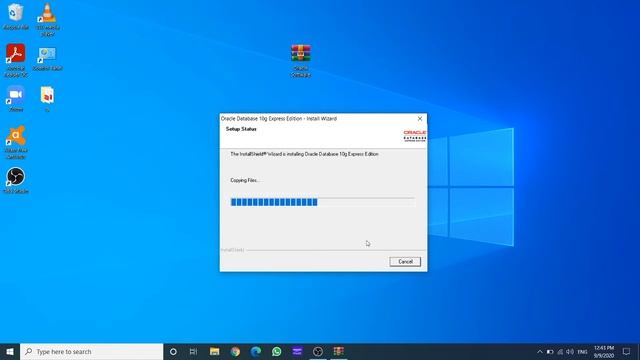Screen dimensions: 640x360
Task: Launch Google Chrome from the taskbar
Action: (235, 351)
